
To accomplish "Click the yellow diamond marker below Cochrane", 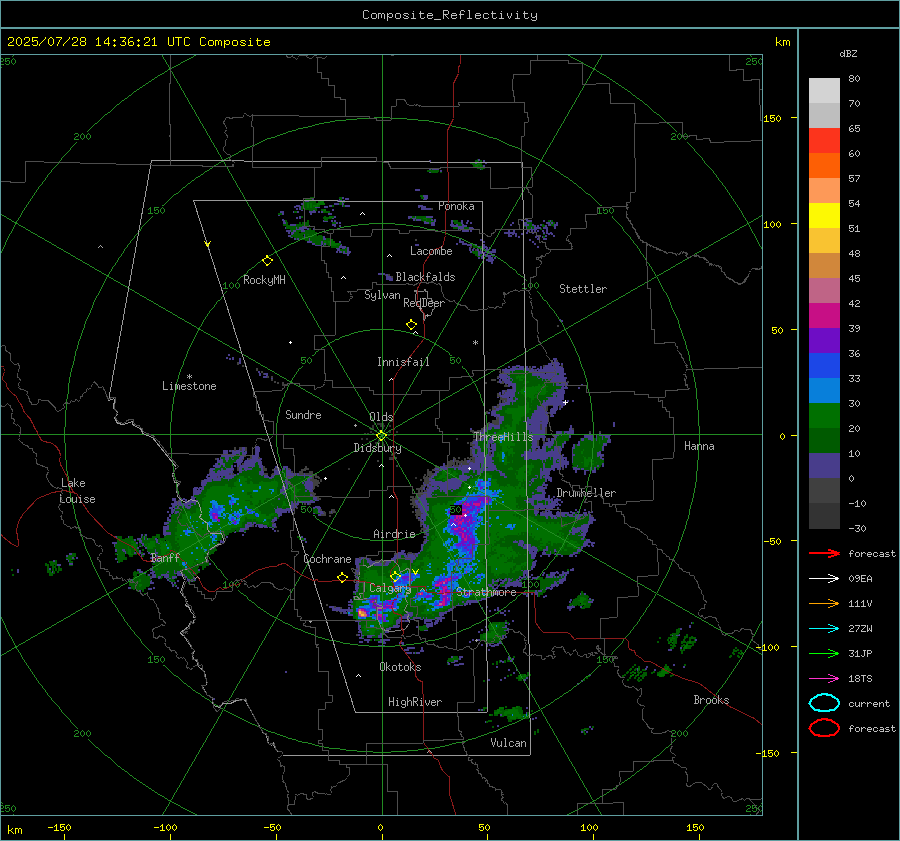I will [x=343, y=578].
